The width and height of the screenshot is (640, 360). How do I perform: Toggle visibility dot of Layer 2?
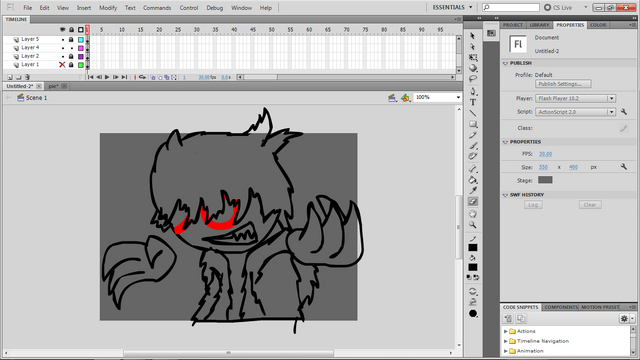tap(63, 56)
